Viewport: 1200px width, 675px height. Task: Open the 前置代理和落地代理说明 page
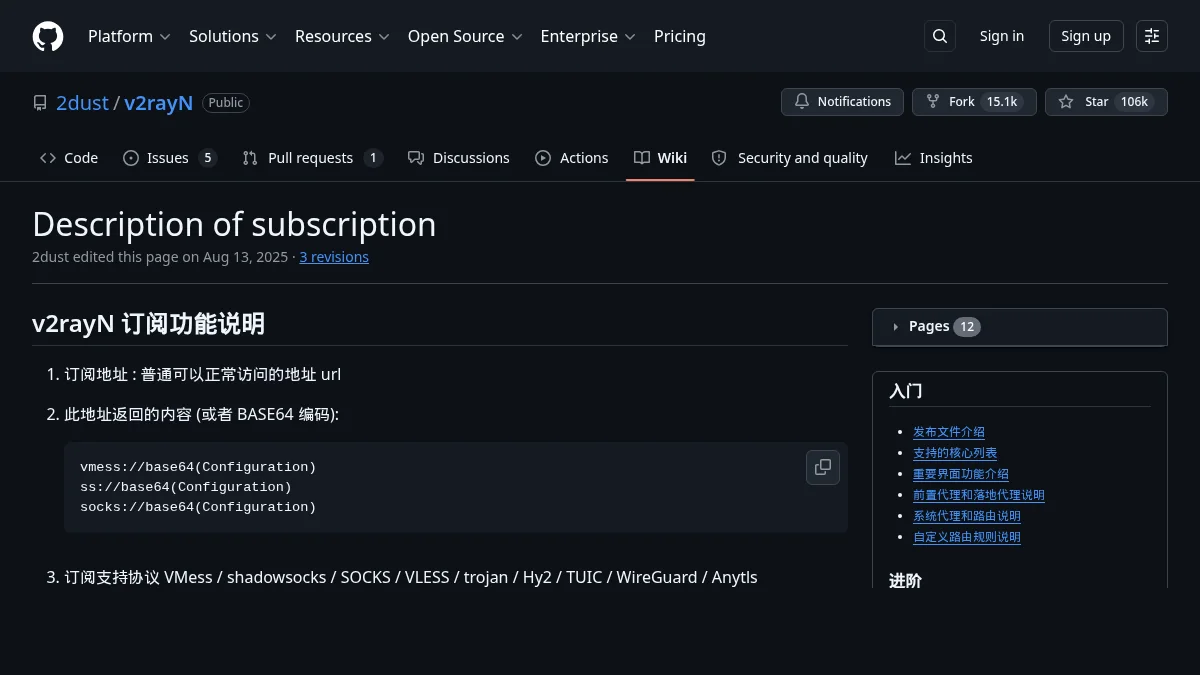coord(979,495)
